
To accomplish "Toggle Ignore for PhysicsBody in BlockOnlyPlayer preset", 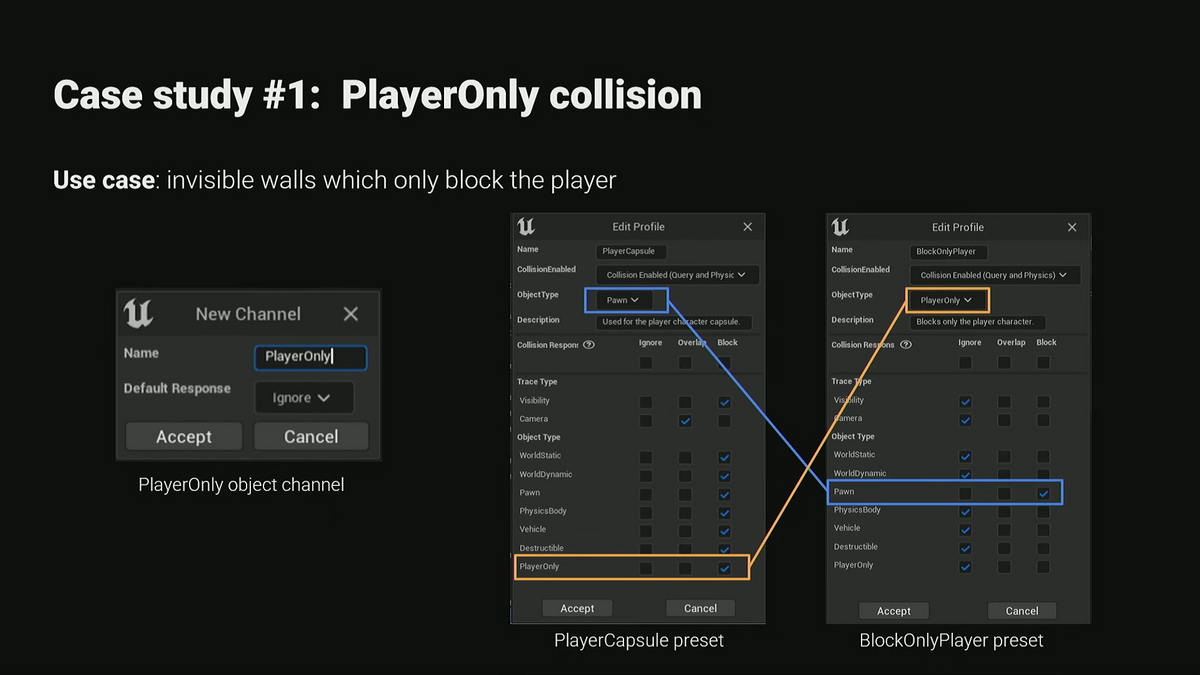I will pos(965,509).
